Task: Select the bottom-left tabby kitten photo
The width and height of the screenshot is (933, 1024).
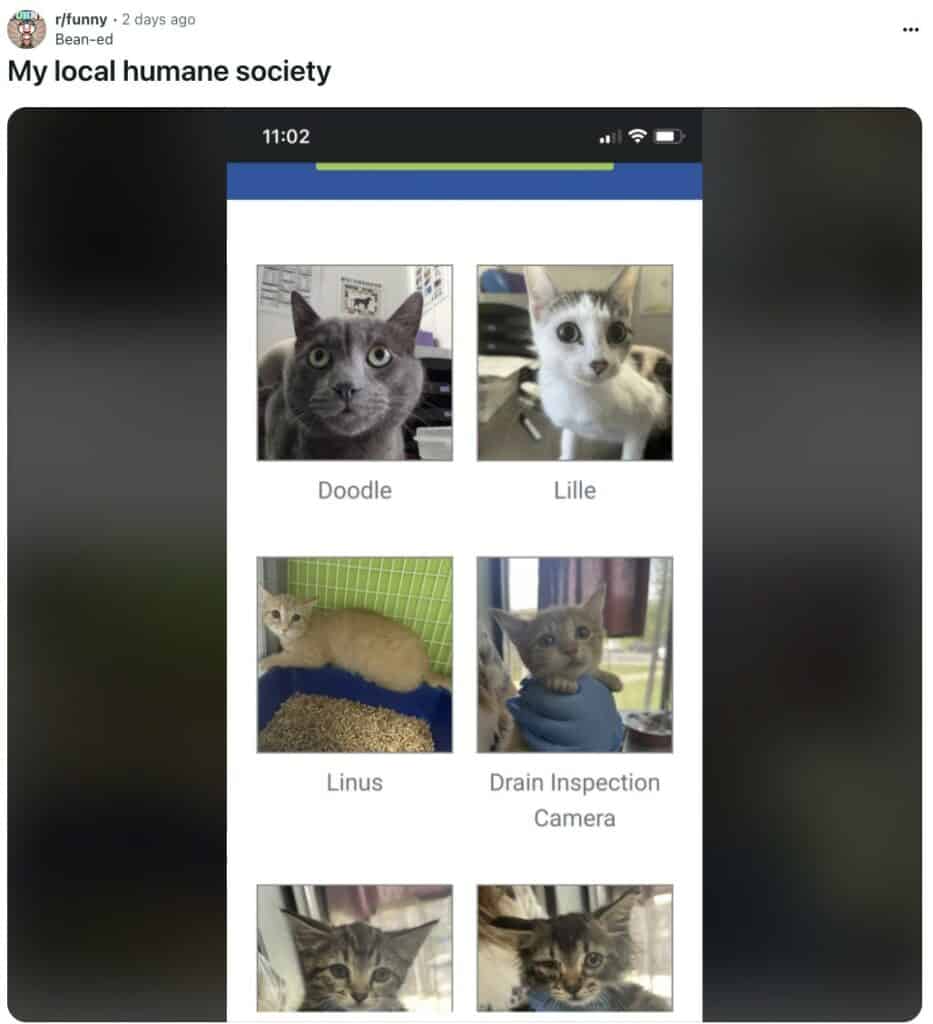Action: [355, 948]
